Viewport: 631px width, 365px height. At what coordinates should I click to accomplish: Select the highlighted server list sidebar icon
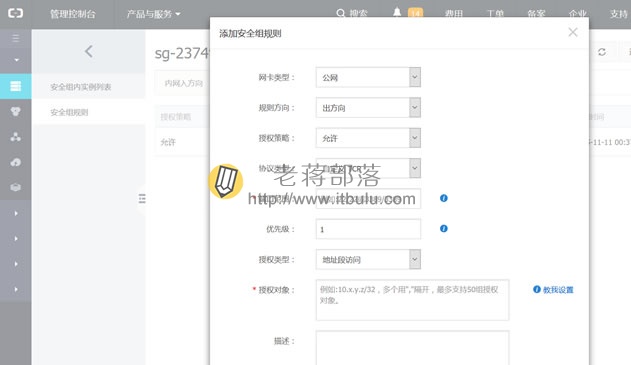tap(16, 86)
